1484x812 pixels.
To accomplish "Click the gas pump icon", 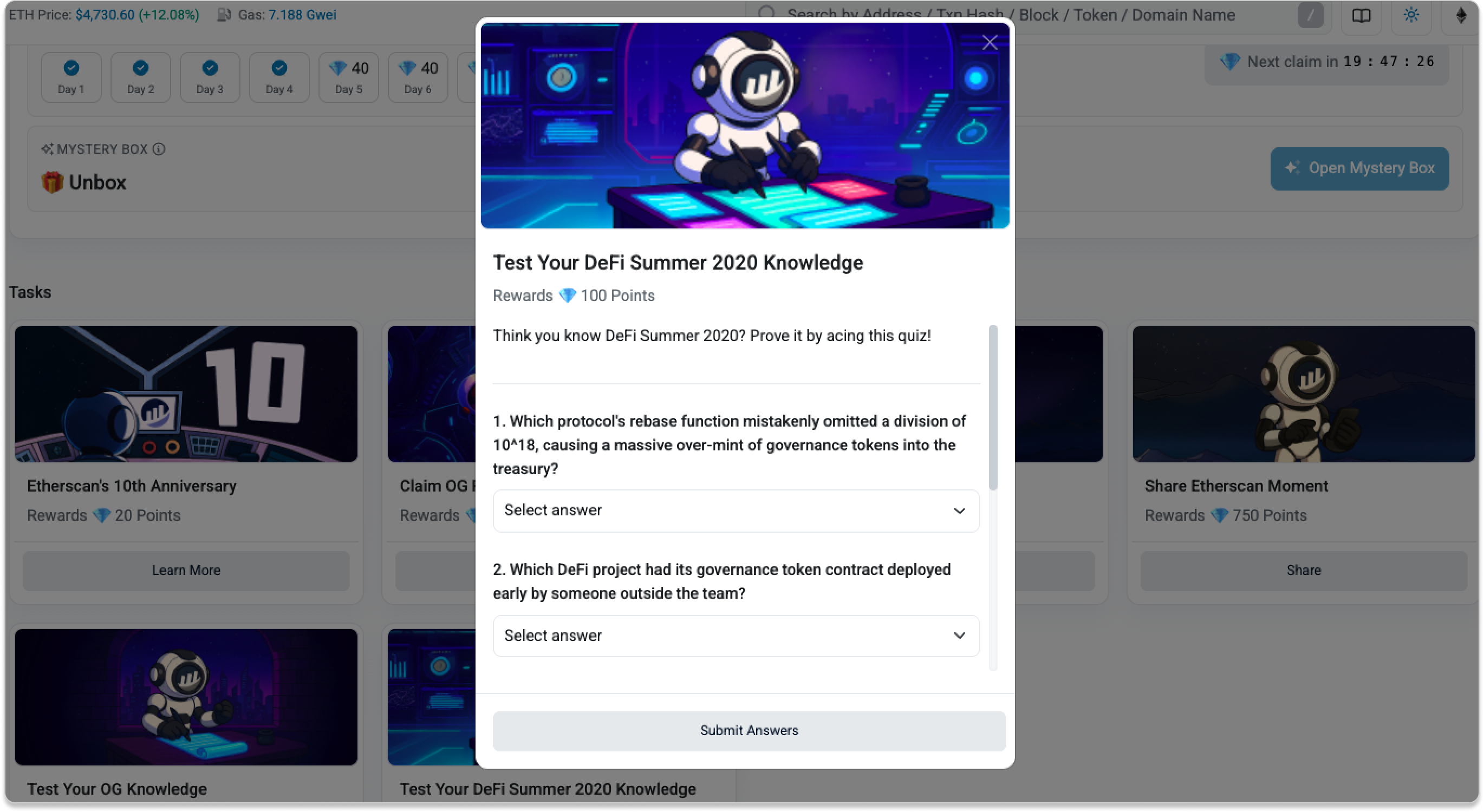I will point(224,15).
